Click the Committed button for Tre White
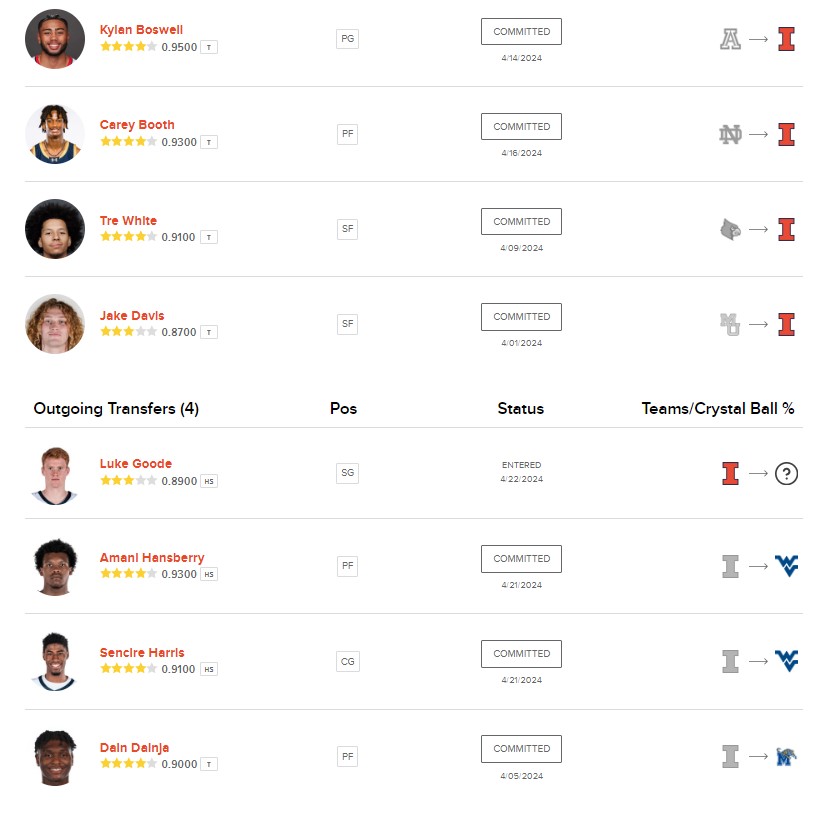This screenshot has height=821, width=817. pyautogui.click(x=521, y=222)
